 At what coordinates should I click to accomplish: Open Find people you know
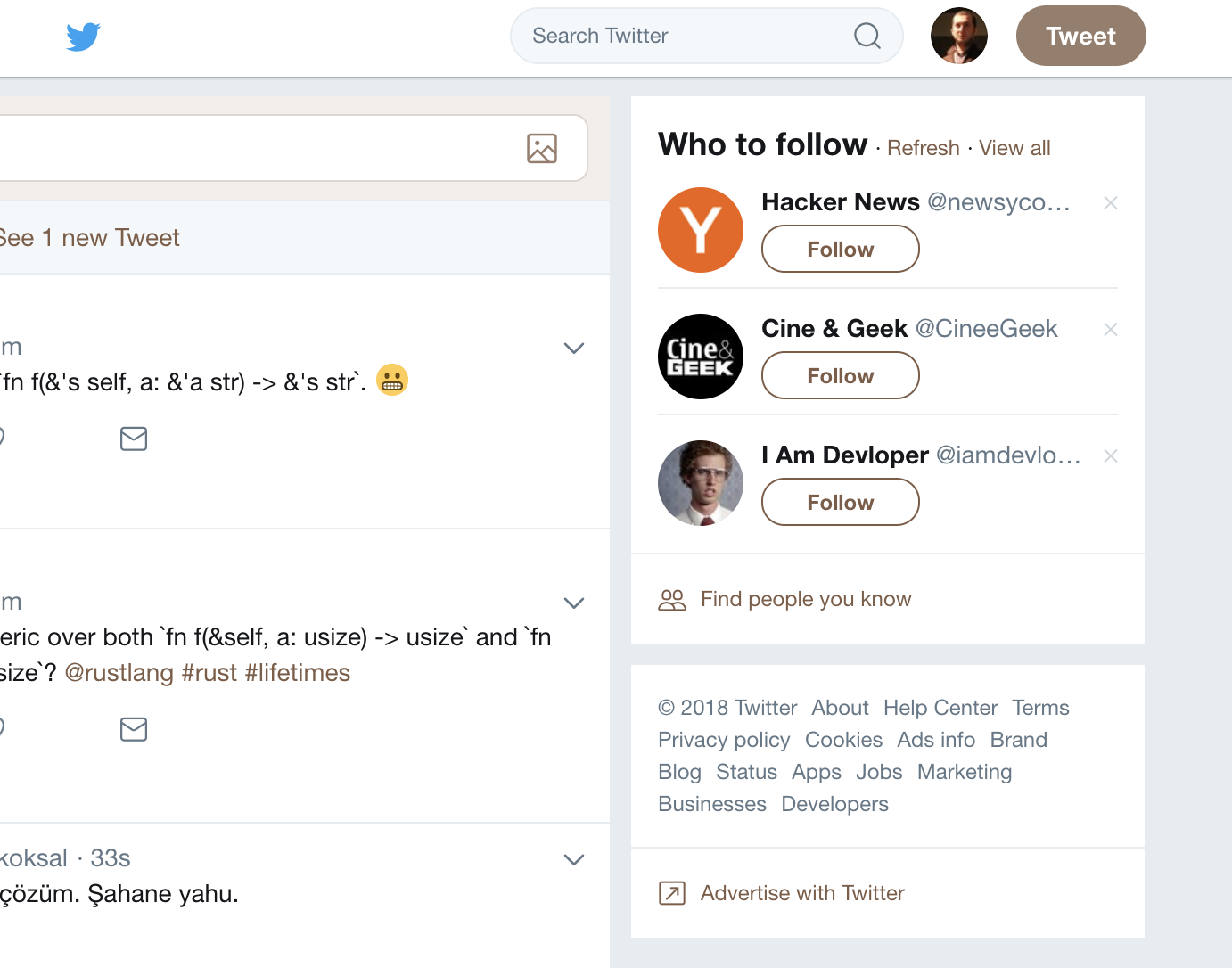tap(805, 599)
